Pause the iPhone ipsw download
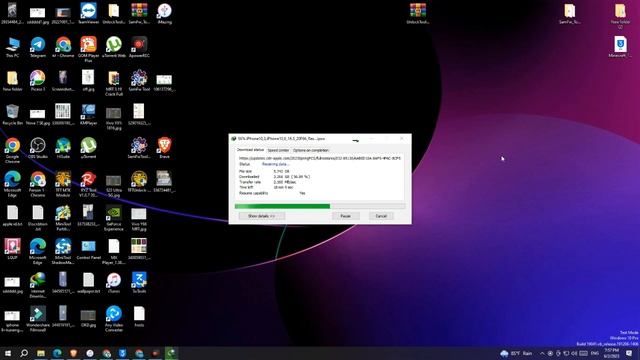Viewport: 640px width, 360px height. tap(345, 216)
